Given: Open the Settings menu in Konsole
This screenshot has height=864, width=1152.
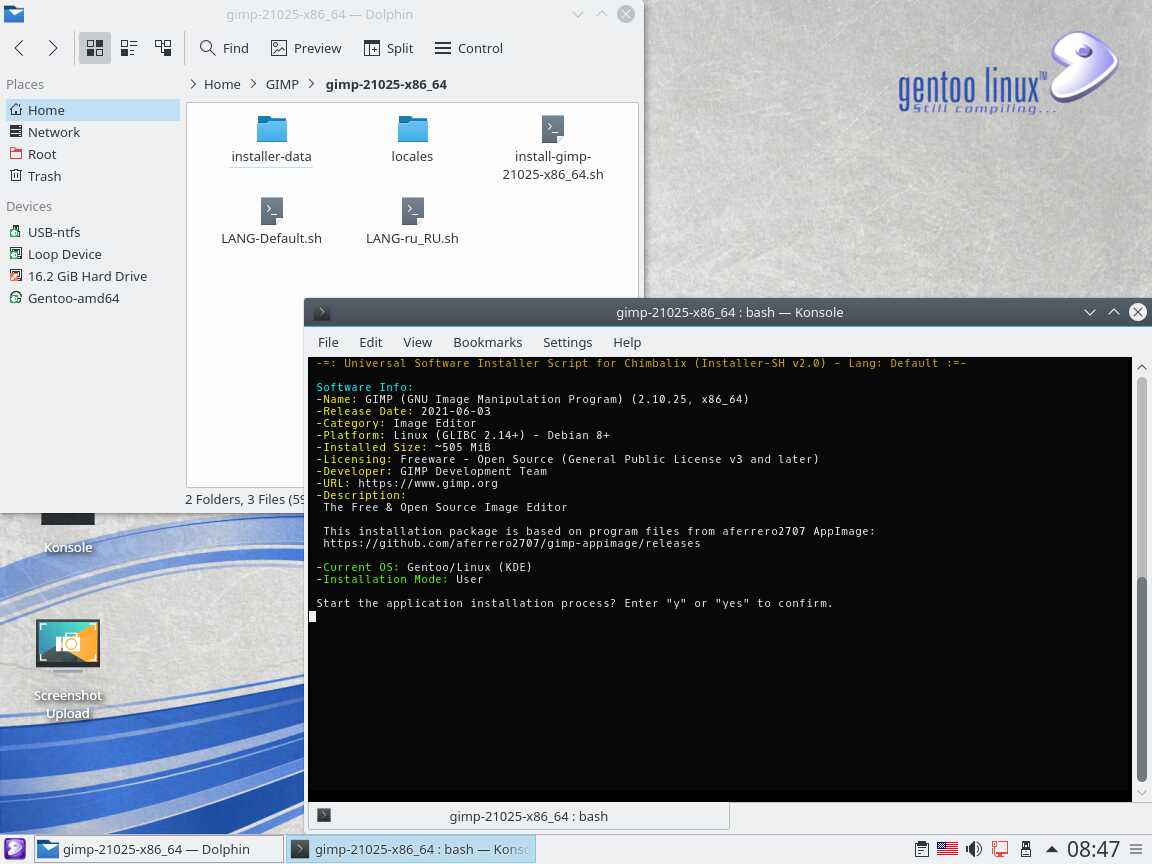Looking at the screenshot, I should click(x=567, y=342).
